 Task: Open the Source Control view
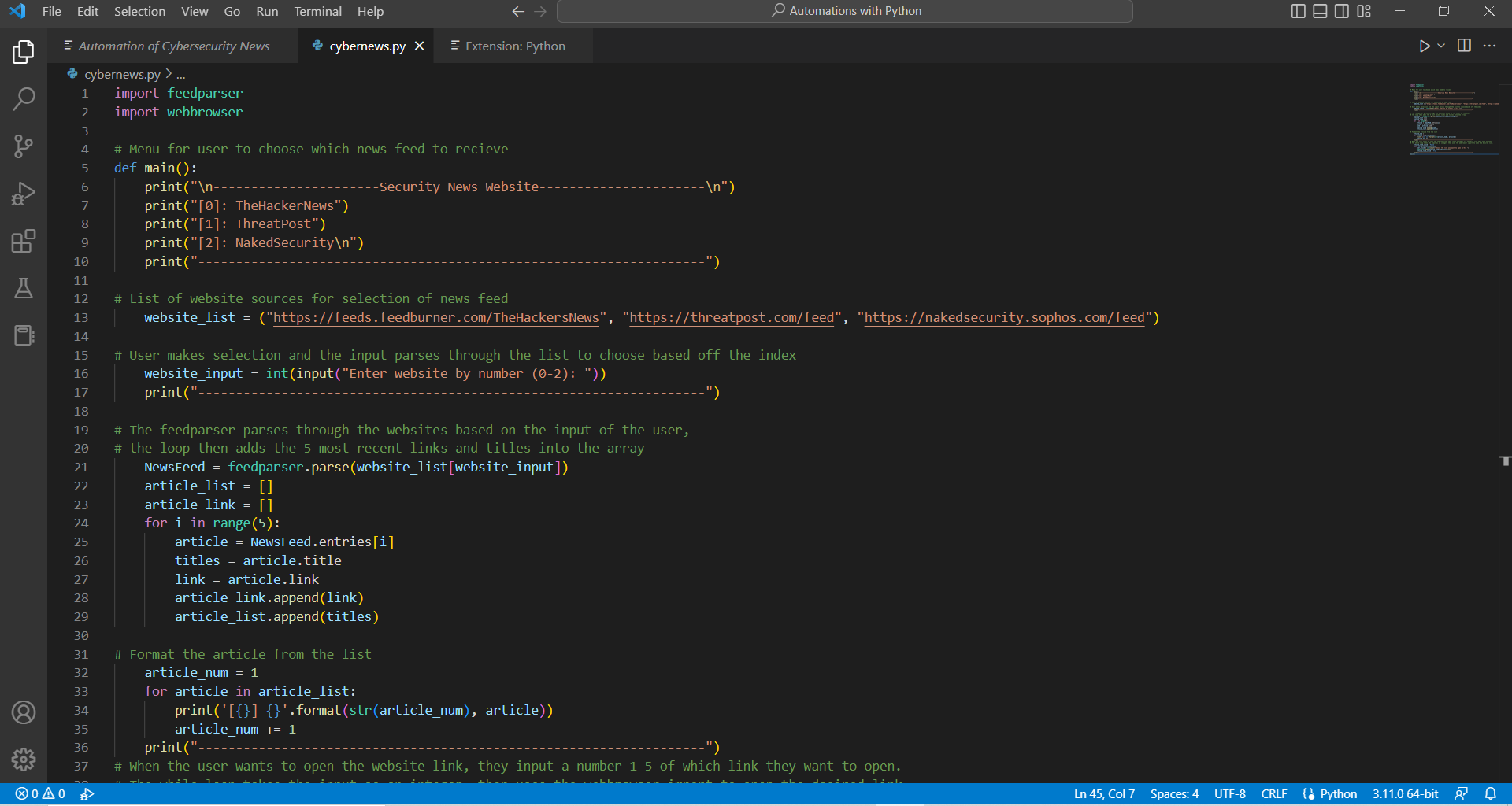pos(24,146)
